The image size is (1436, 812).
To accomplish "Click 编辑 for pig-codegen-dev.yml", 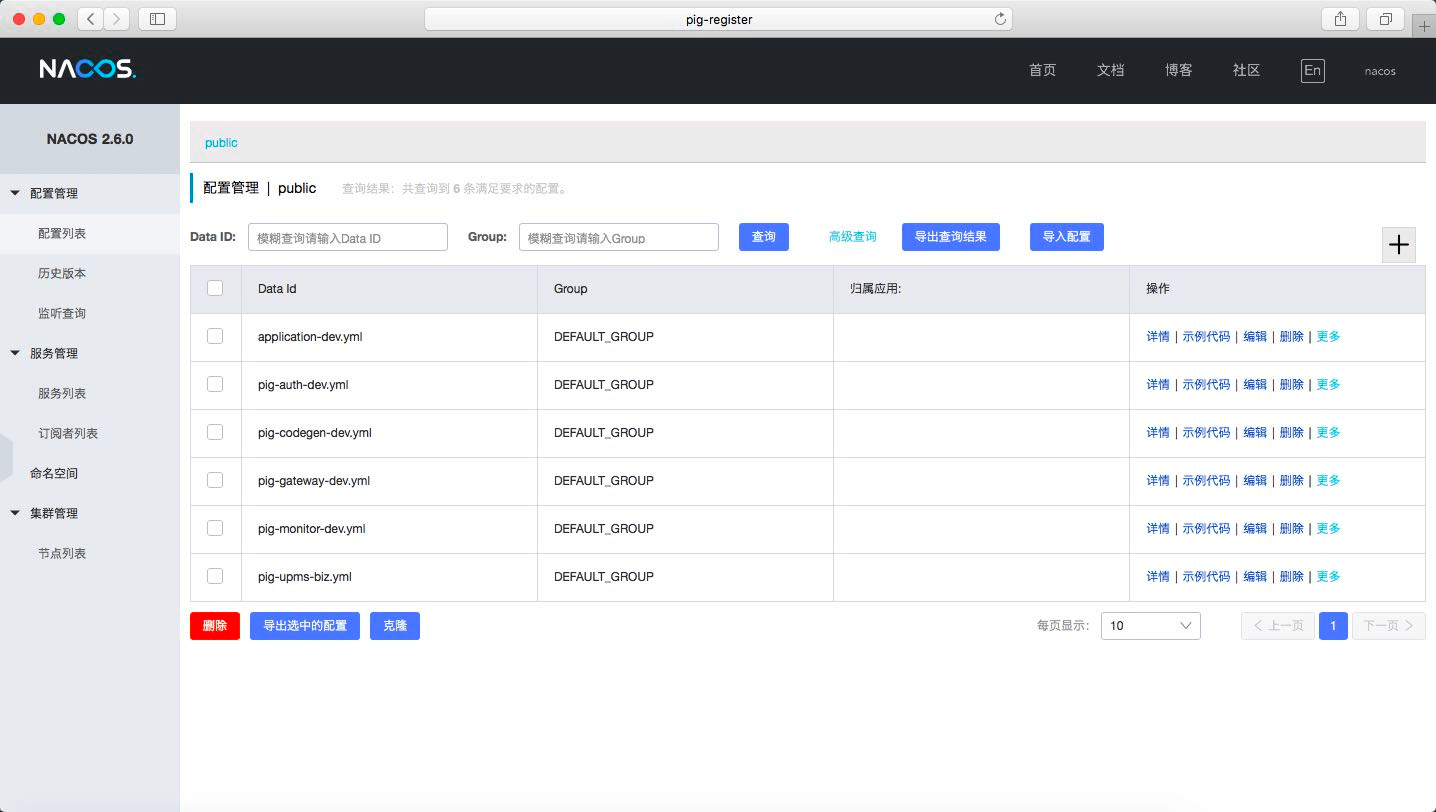I will pos(1255,432).
